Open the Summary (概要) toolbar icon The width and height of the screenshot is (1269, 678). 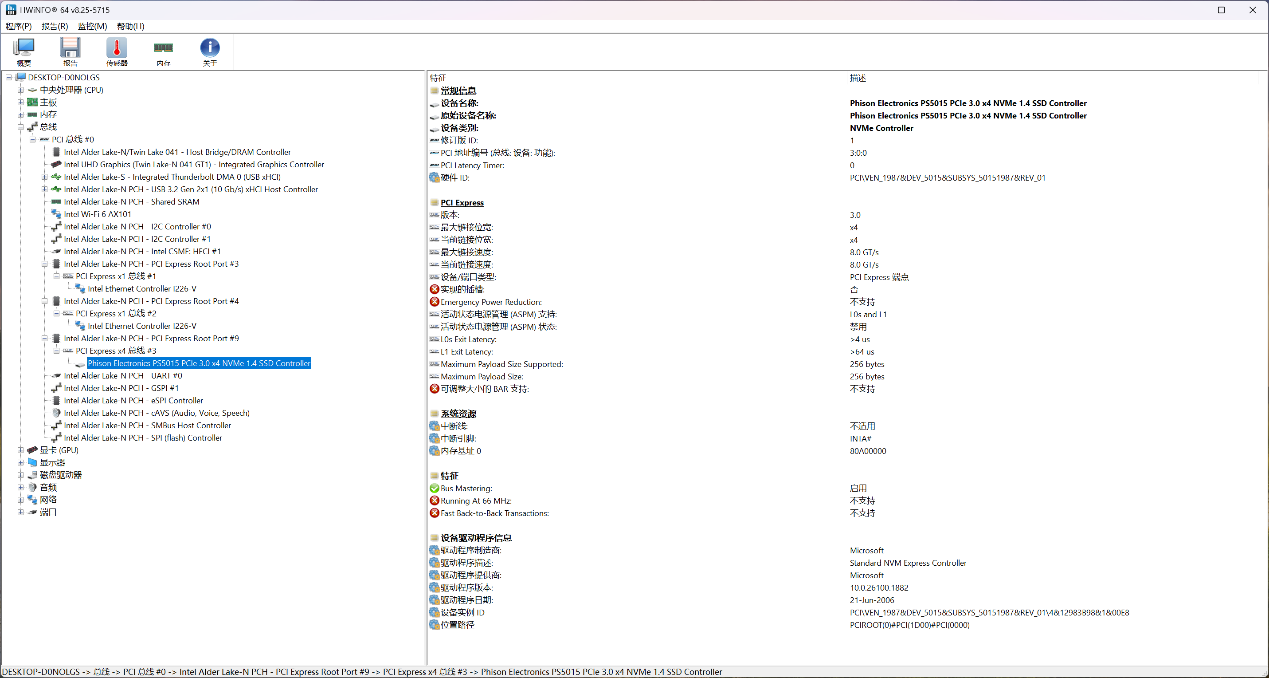click(24, 50)
